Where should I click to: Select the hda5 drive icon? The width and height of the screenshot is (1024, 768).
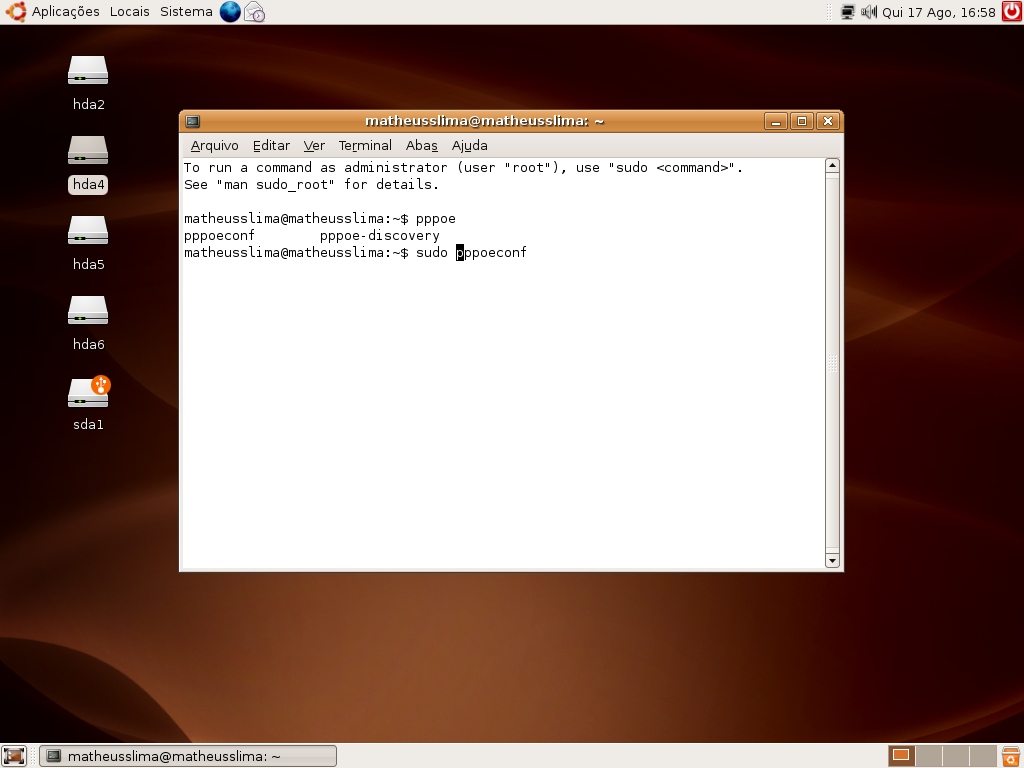tap(88, 231)
